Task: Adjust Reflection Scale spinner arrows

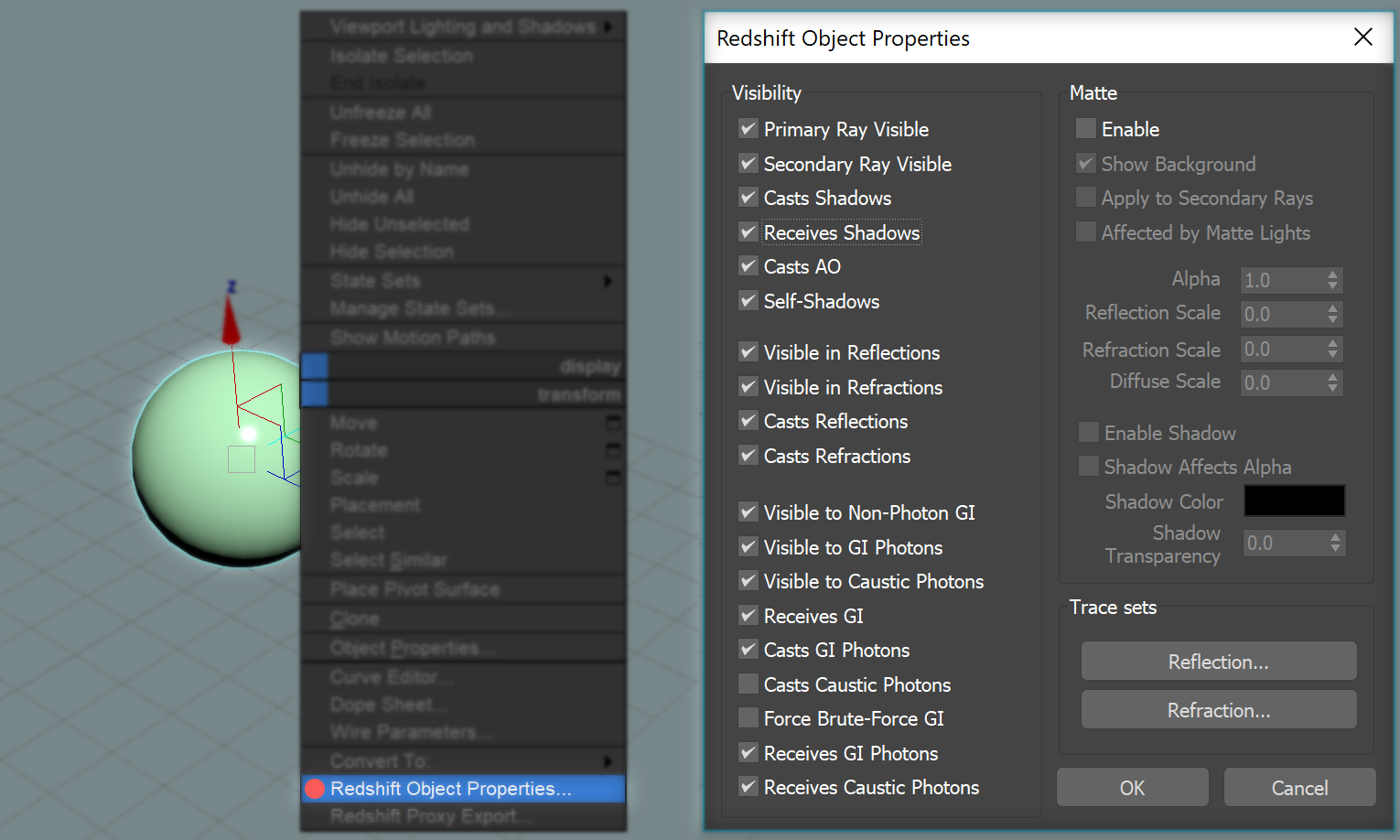Action: 1332,314
